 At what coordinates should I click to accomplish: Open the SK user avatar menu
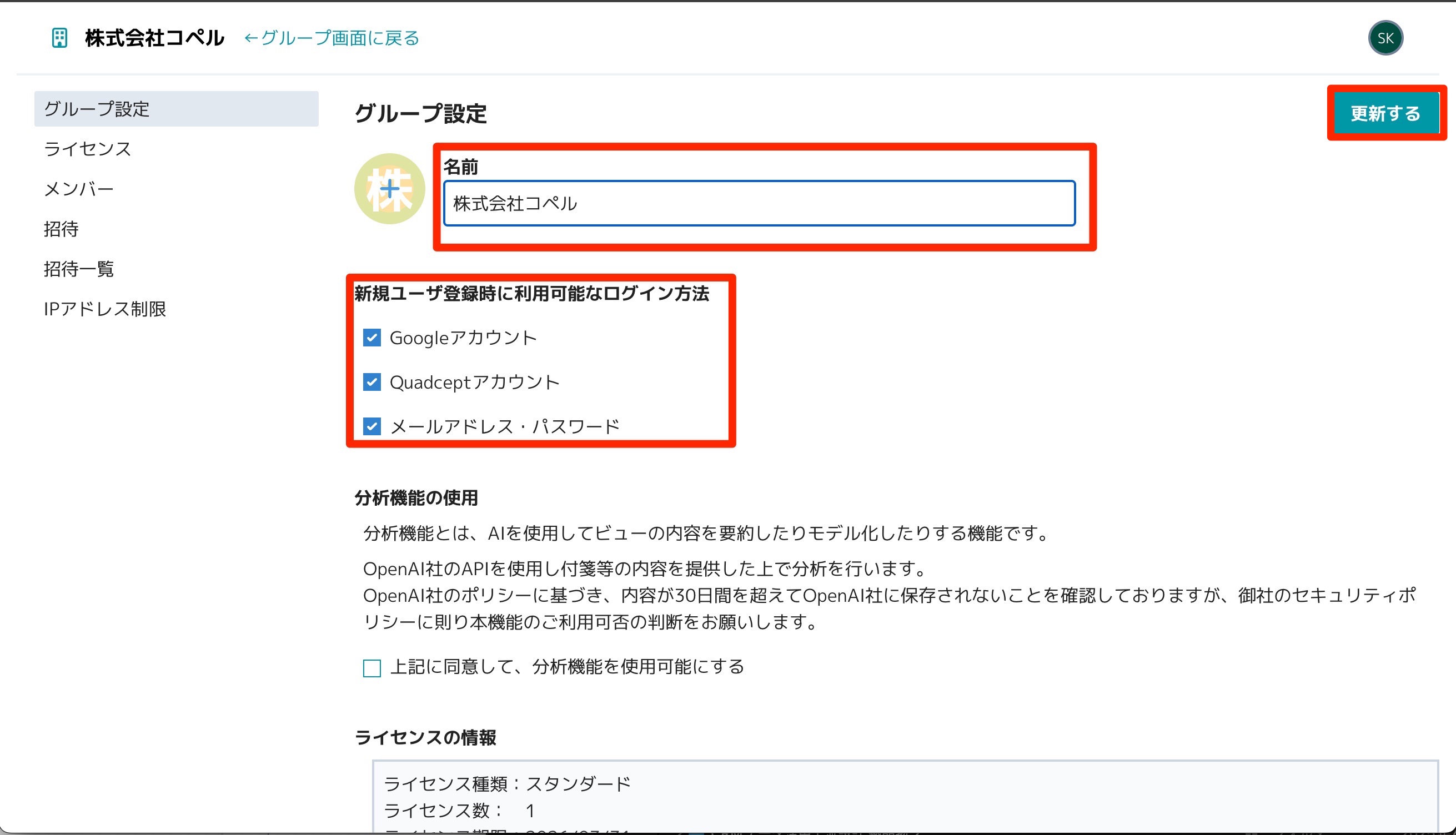(x=1385, y=38)
